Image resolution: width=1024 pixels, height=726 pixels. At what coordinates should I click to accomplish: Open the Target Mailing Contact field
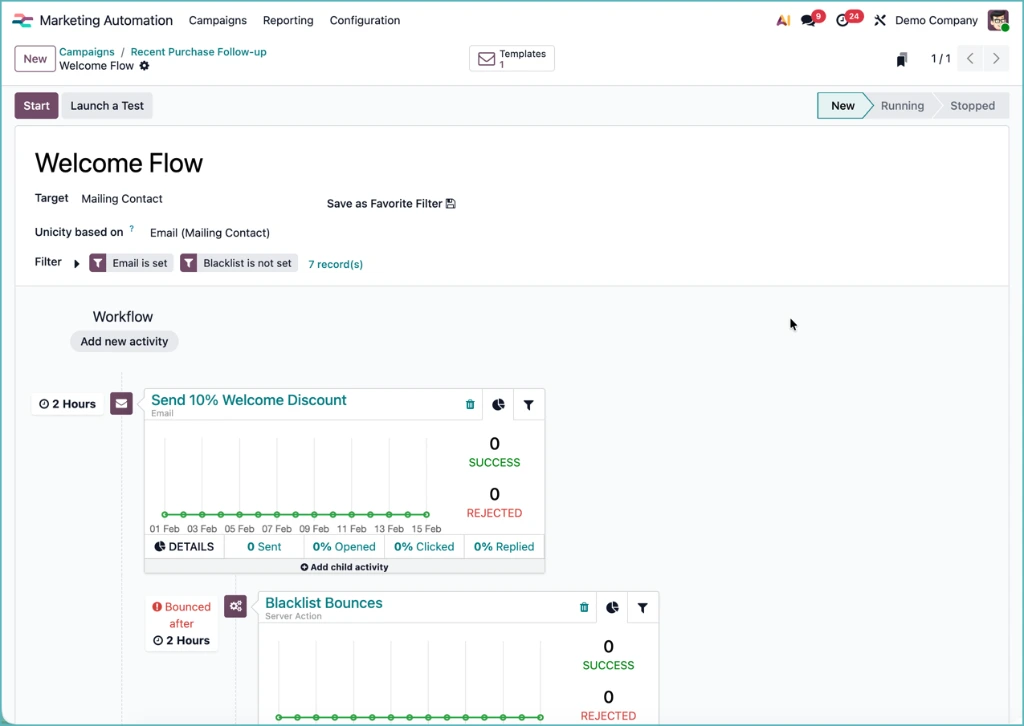[x=122, y=198]
